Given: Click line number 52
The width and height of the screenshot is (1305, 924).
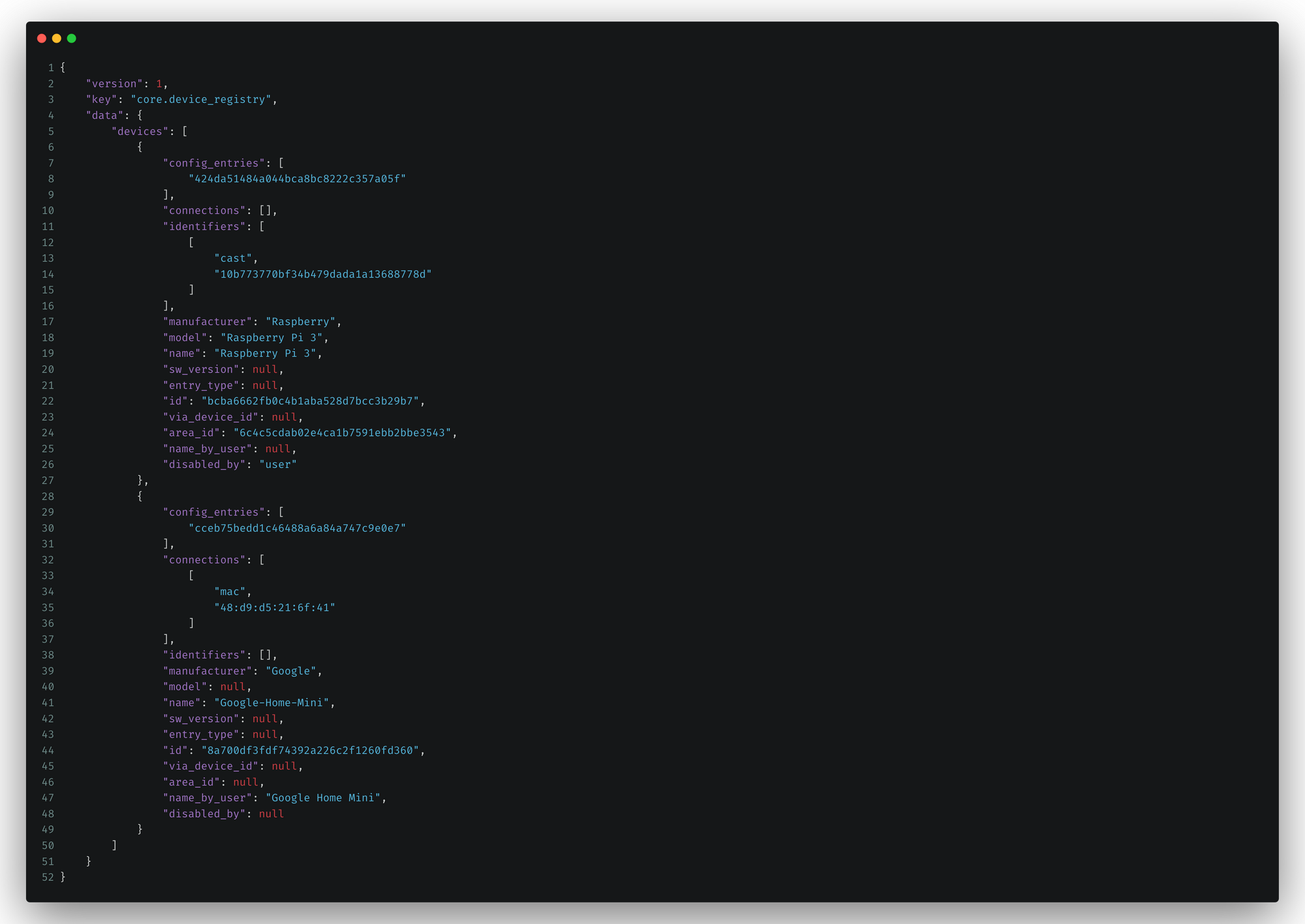Looking at the screenshot, I should pos(48,877).
